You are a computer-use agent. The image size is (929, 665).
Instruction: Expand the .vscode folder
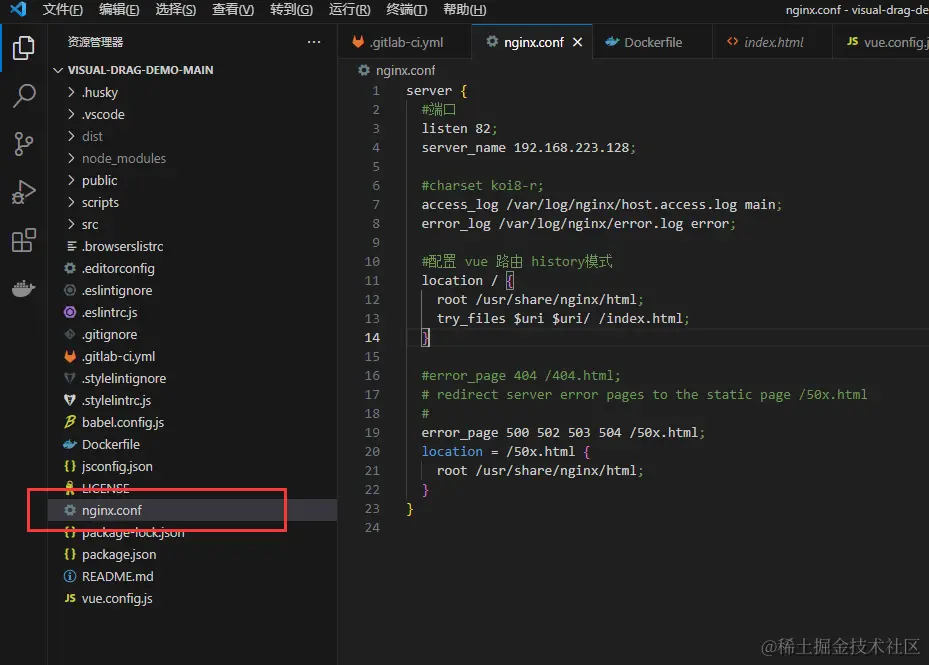click(x=71, y=114)
